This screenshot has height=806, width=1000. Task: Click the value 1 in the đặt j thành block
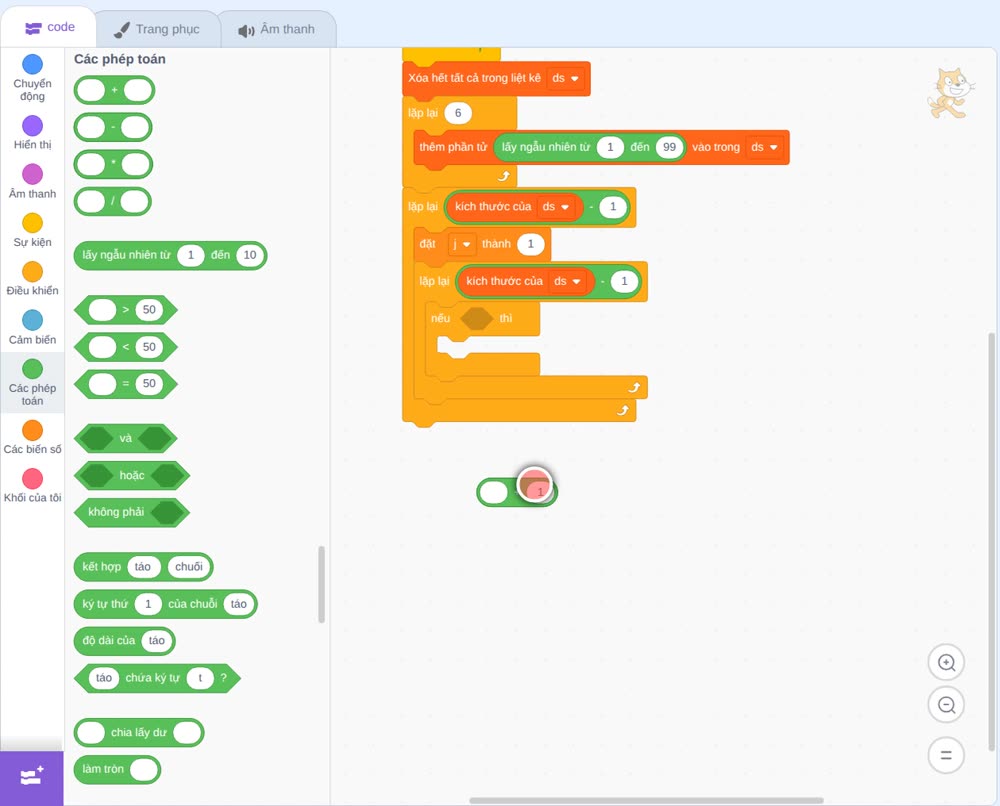(530, 244)
